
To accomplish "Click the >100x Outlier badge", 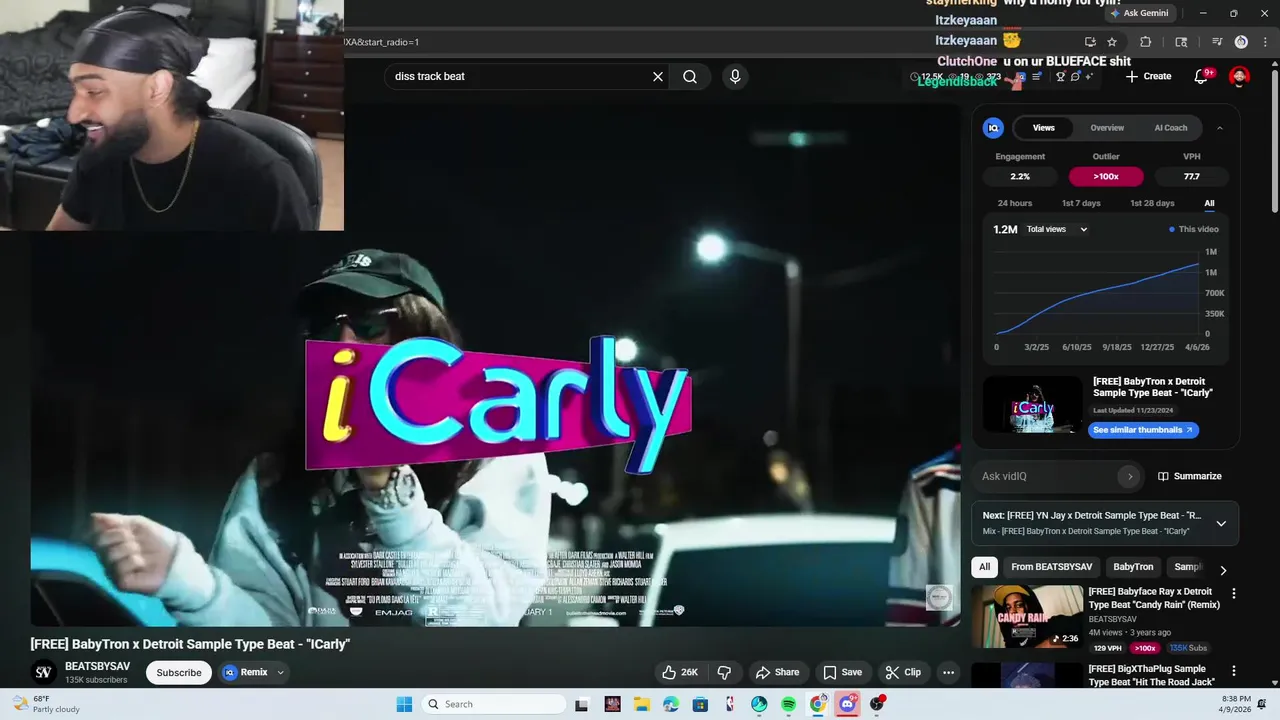I will [1106, 176].
